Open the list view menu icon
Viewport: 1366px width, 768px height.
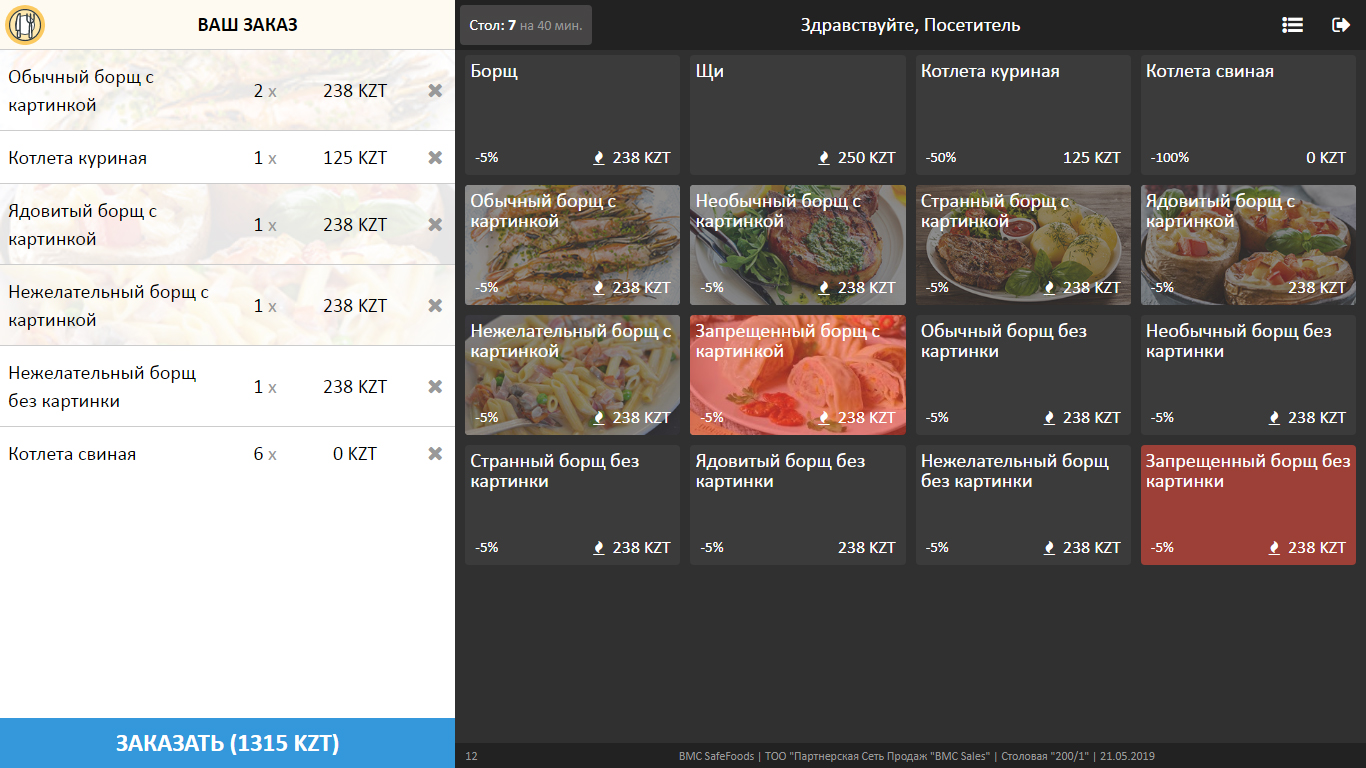click(1292, 25)
